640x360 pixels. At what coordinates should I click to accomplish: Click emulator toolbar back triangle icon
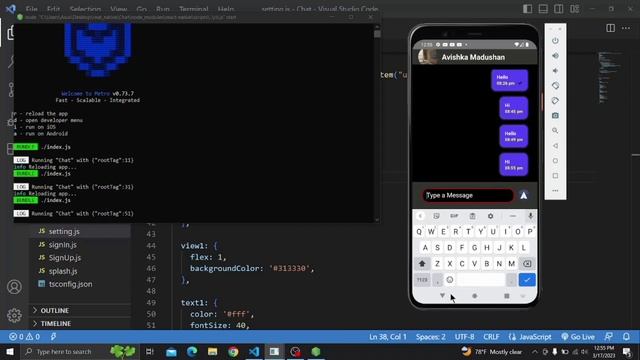pyautogui.click(x=555, y=146)
